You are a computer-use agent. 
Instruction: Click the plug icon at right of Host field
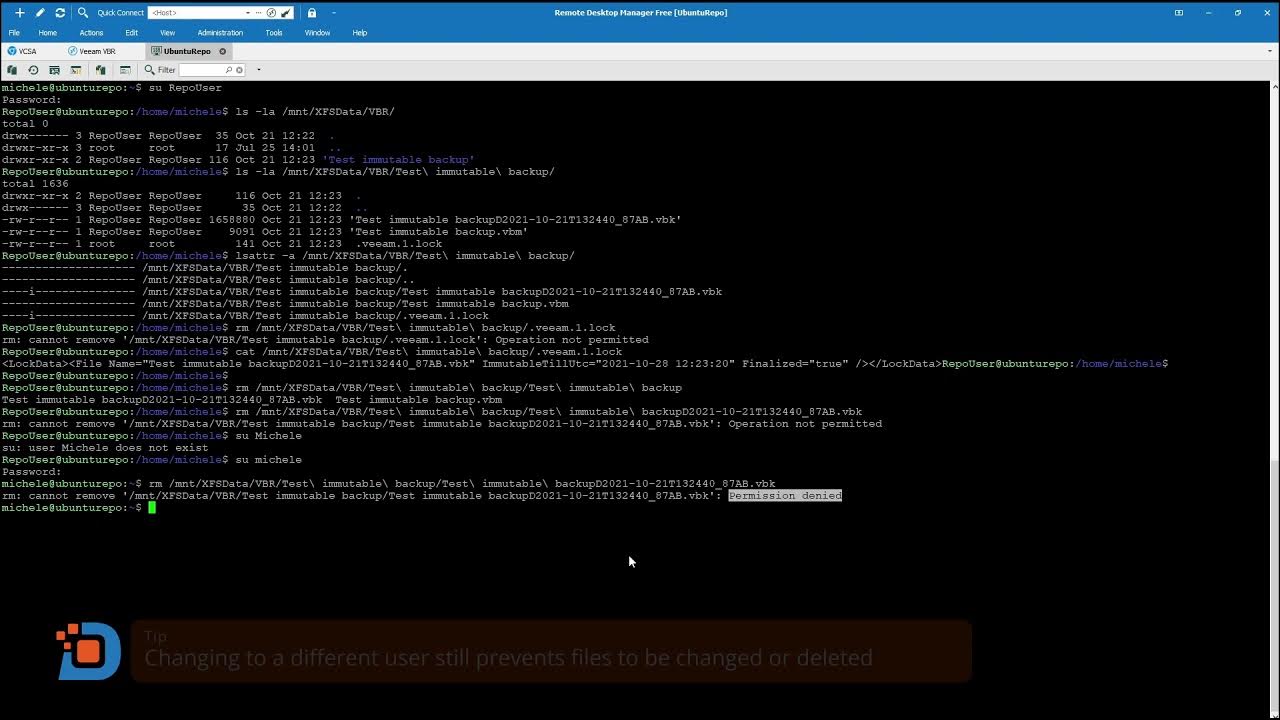pyautogui.click(x=287, y=13)
